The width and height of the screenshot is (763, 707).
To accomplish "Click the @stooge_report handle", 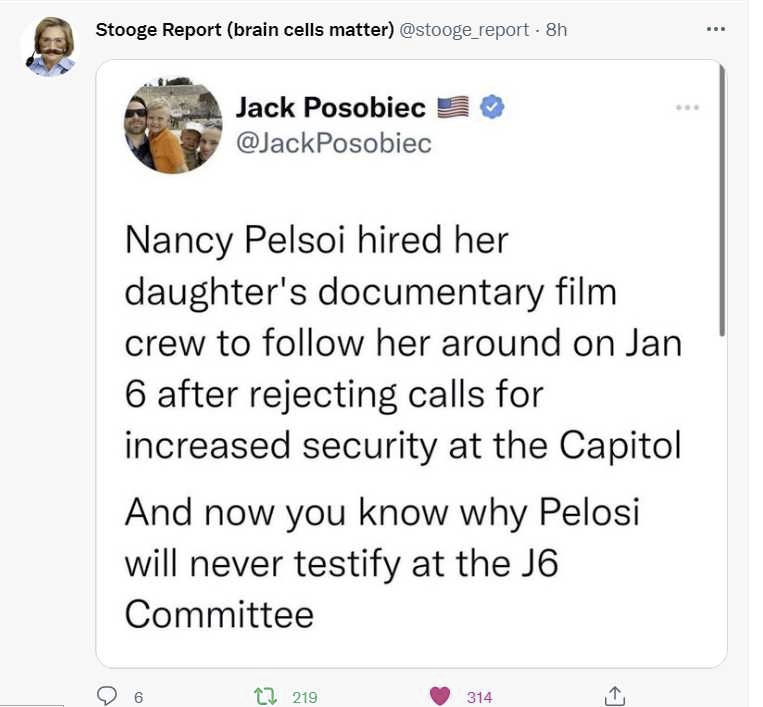I will 464,29.
